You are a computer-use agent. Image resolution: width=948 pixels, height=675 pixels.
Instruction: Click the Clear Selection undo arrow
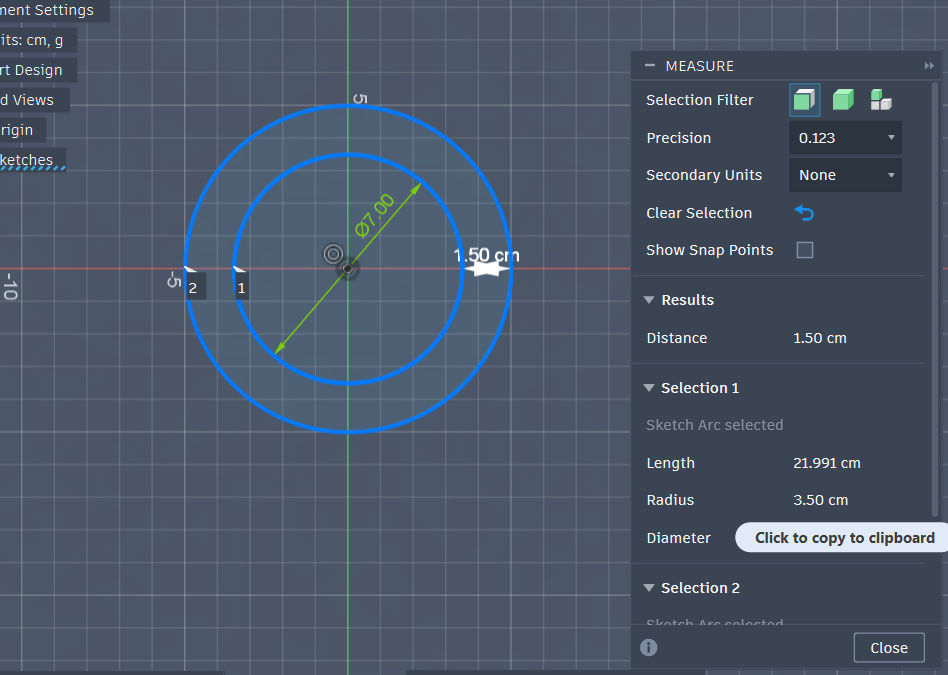click(x=804, y=213)
